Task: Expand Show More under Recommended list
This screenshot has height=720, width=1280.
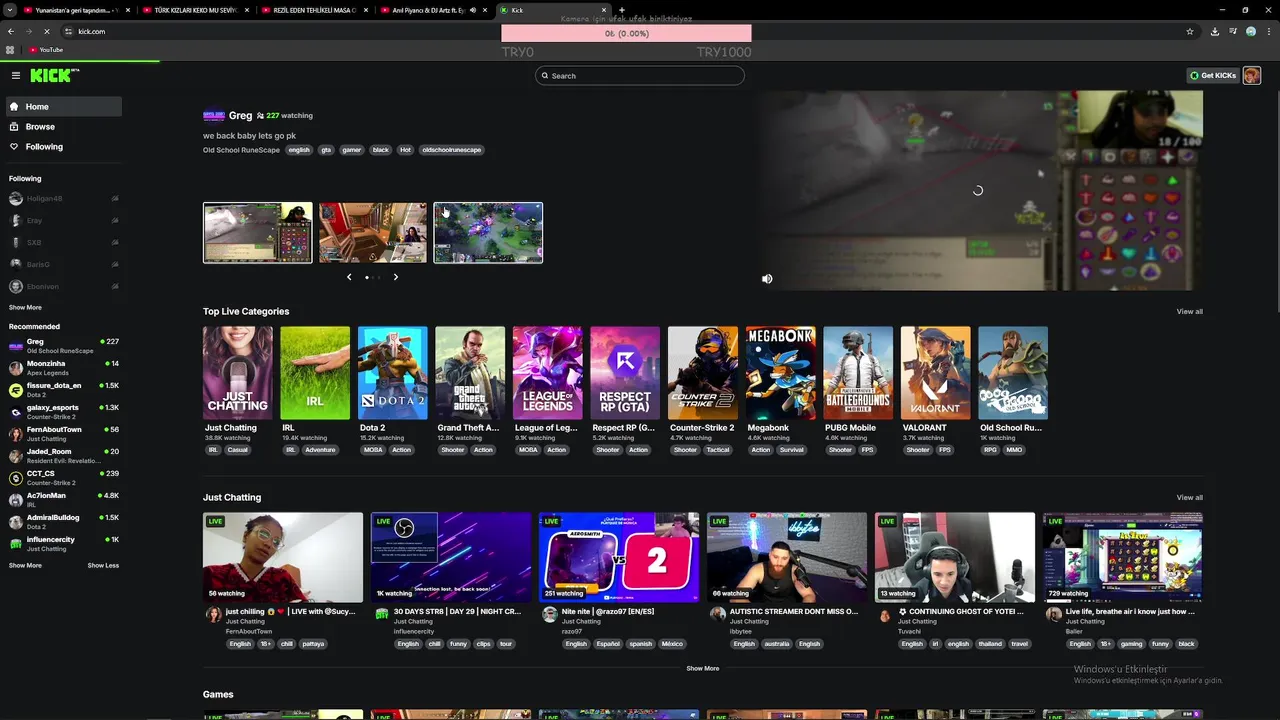Action: pyautogui.click(x=25, y=566)
